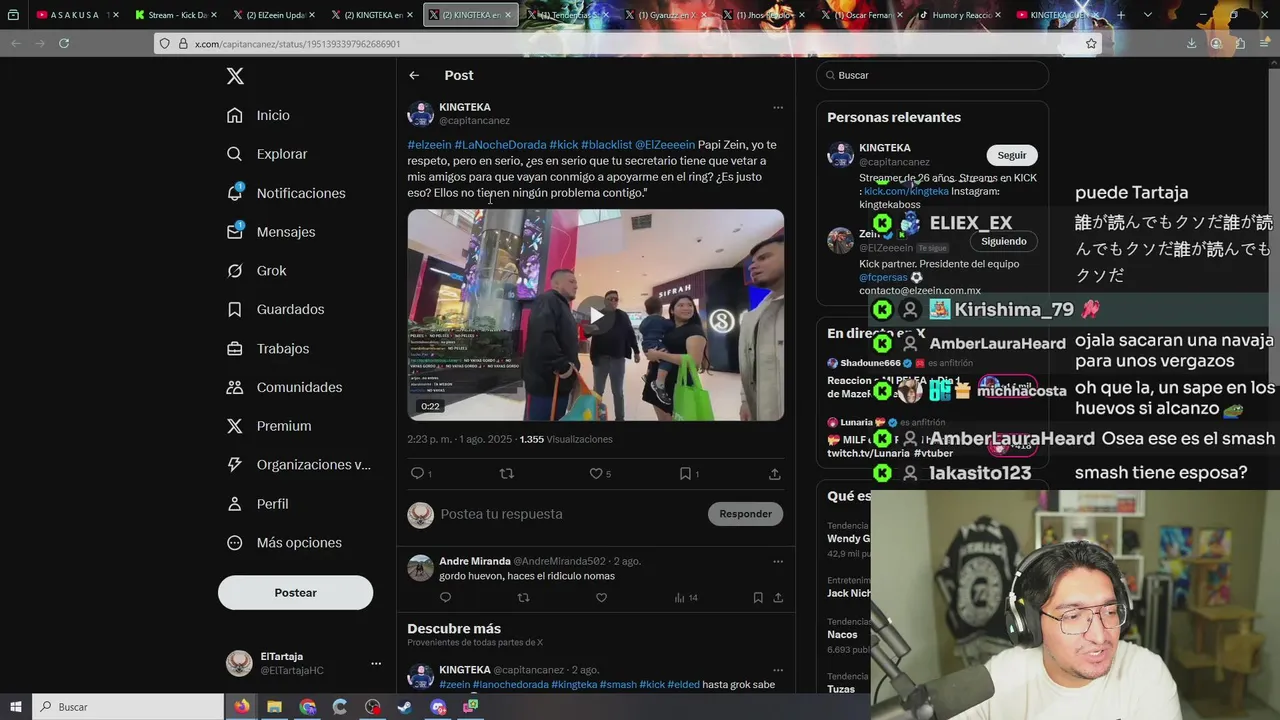Click the #elzeein hashtag
1280x720 pixels.
[x=429, y=145]
